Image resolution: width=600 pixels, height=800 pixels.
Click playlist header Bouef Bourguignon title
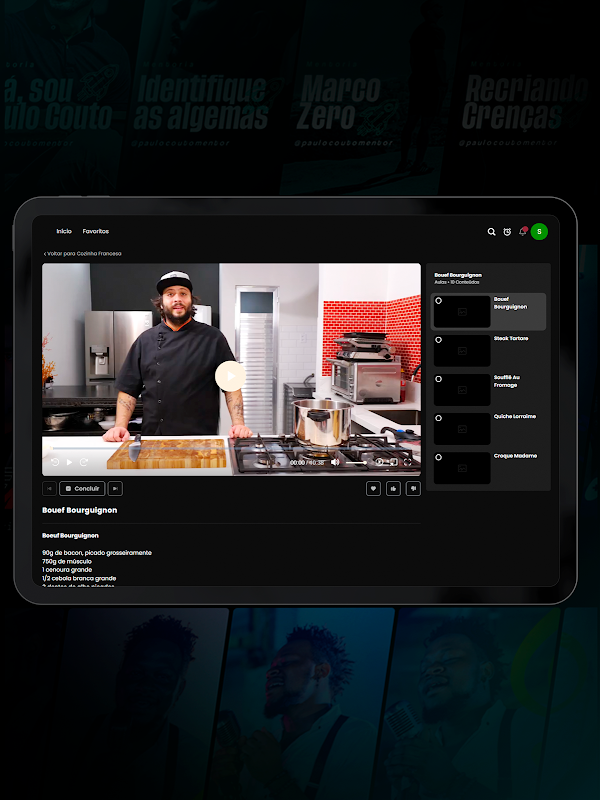point(458,275)
